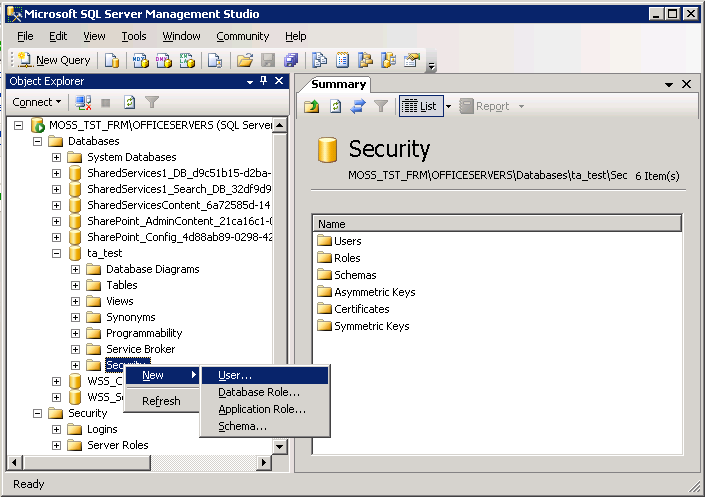Image resolution: width=705 pixels, height=497 pixels.
Task: Click the Up one level icon in Summary
Action: click(x=312, y=107)
